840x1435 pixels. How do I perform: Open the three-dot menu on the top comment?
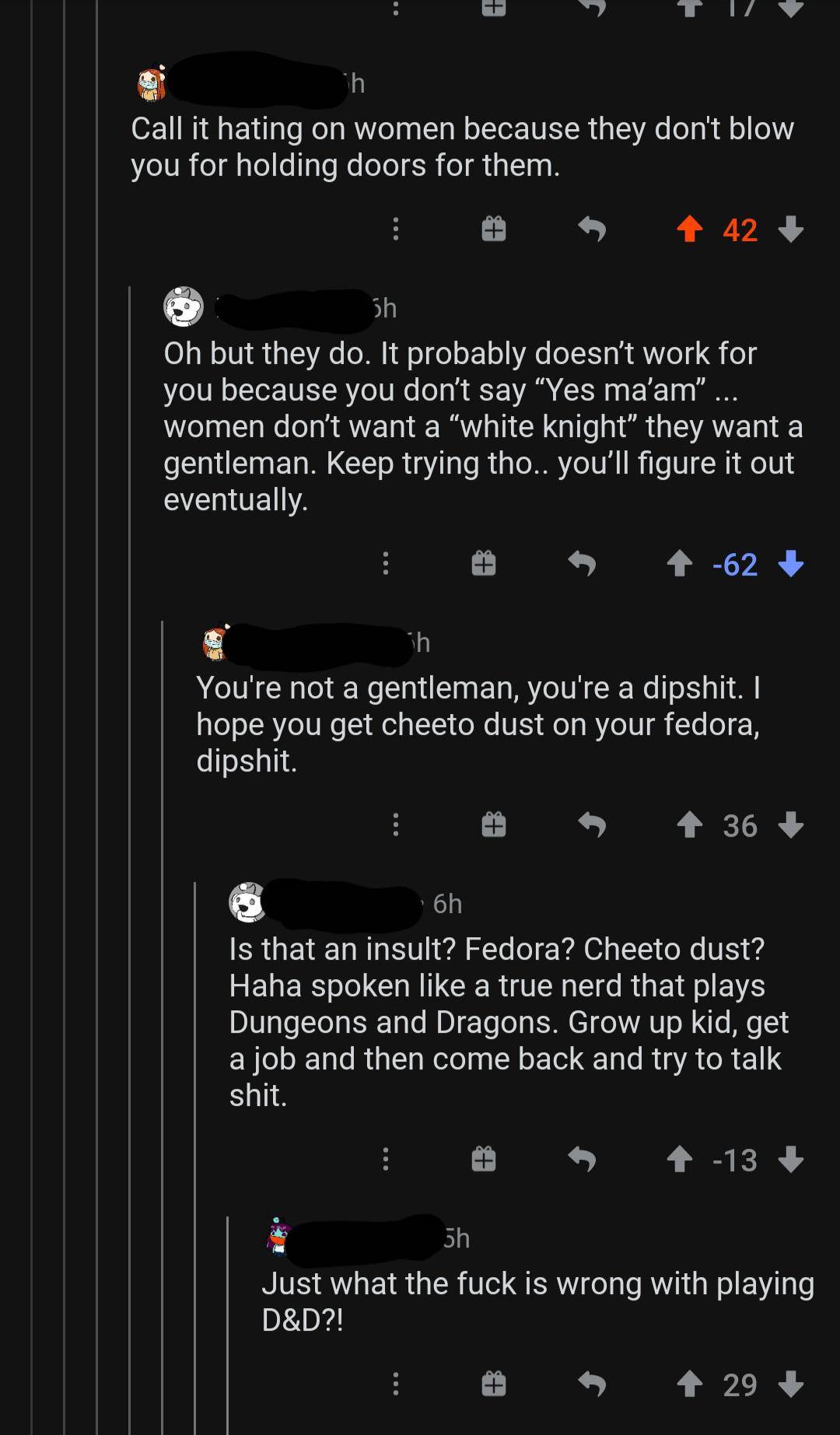[x=397, y=229]
